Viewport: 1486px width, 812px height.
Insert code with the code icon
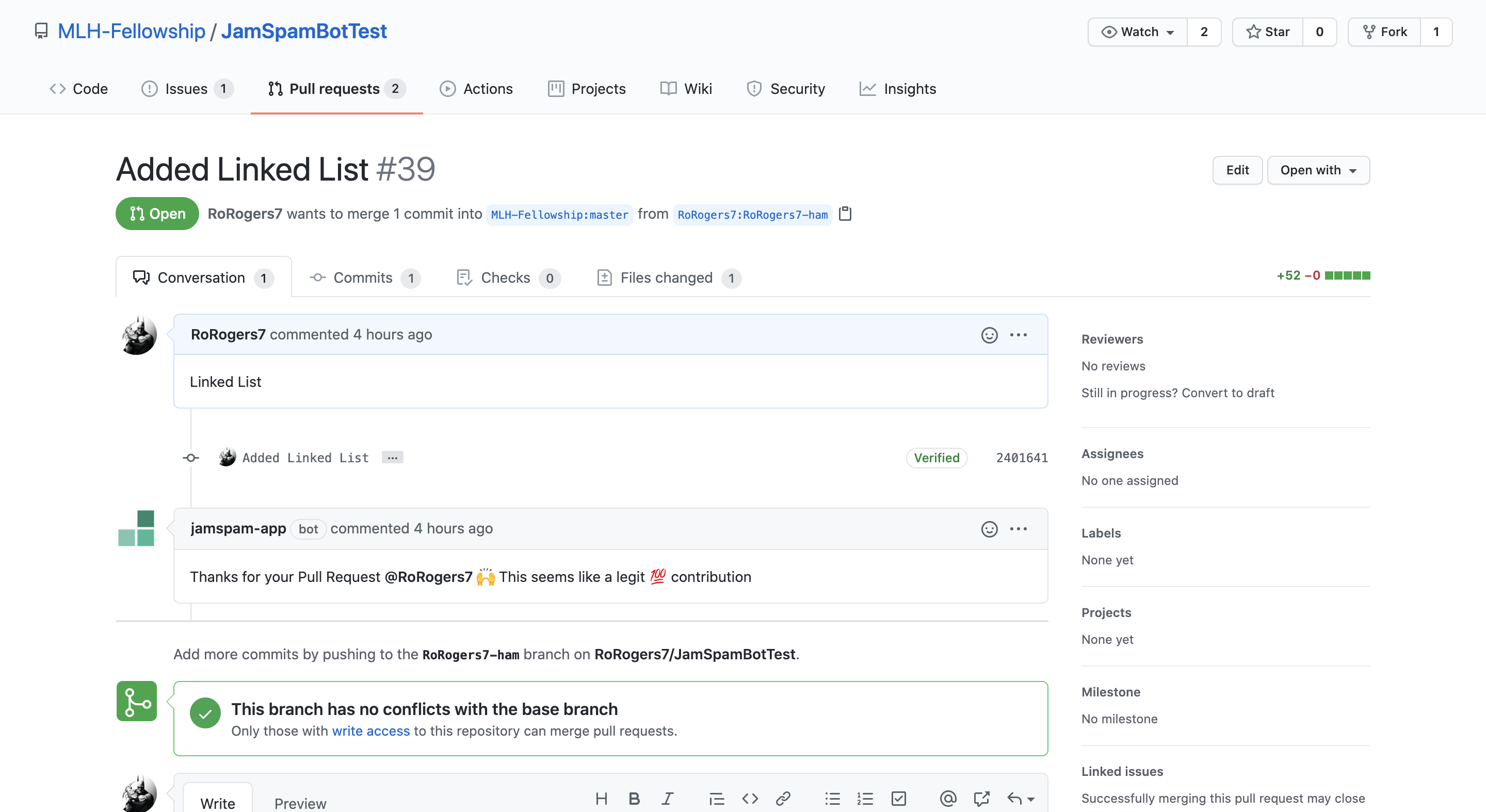point(750,798)
